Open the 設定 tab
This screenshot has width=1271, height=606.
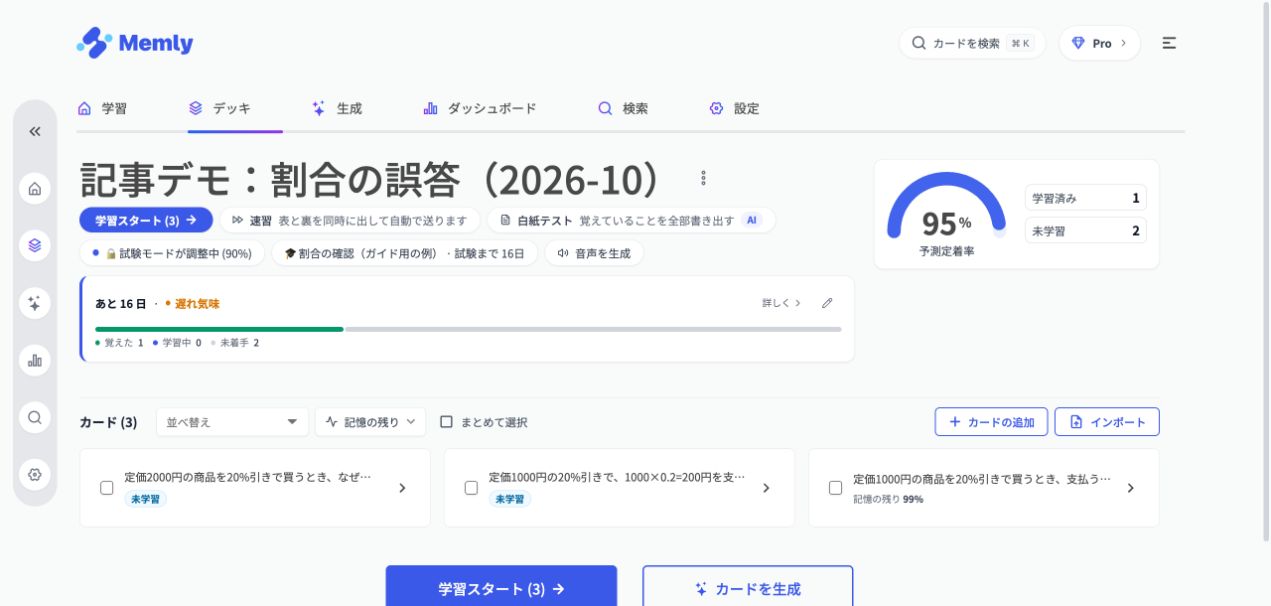click(734, 108)
